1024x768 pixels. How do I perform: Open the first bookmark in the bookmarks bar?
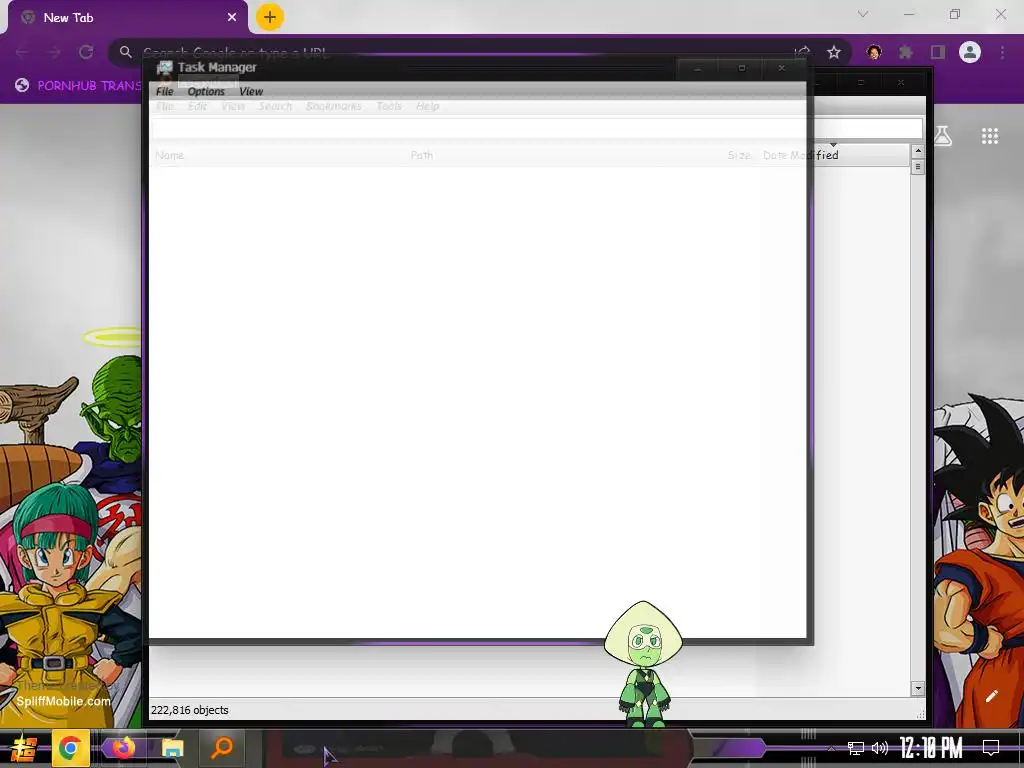[78, 85]
